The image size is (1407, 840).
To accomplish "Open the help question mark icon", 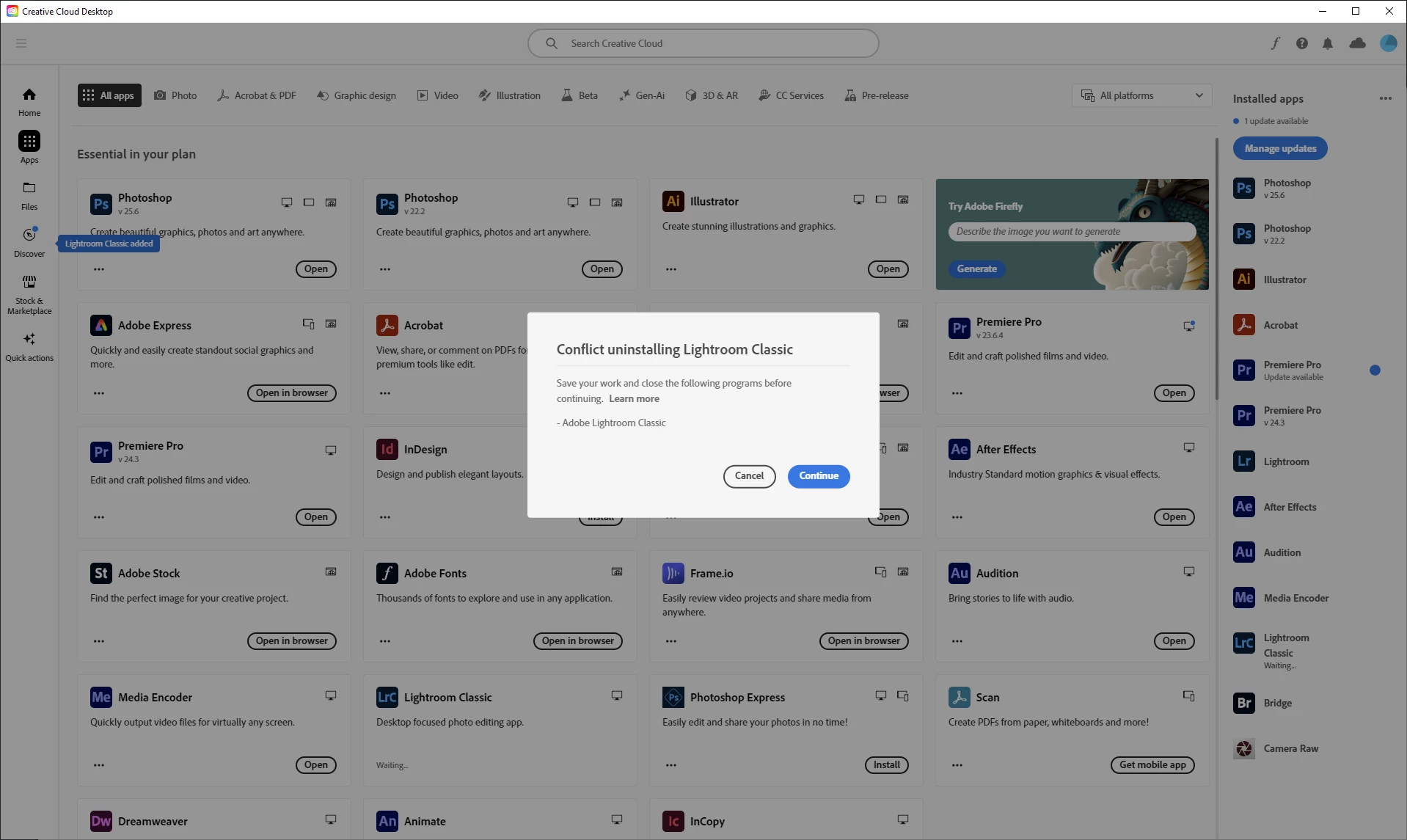I will point(1302,43).
